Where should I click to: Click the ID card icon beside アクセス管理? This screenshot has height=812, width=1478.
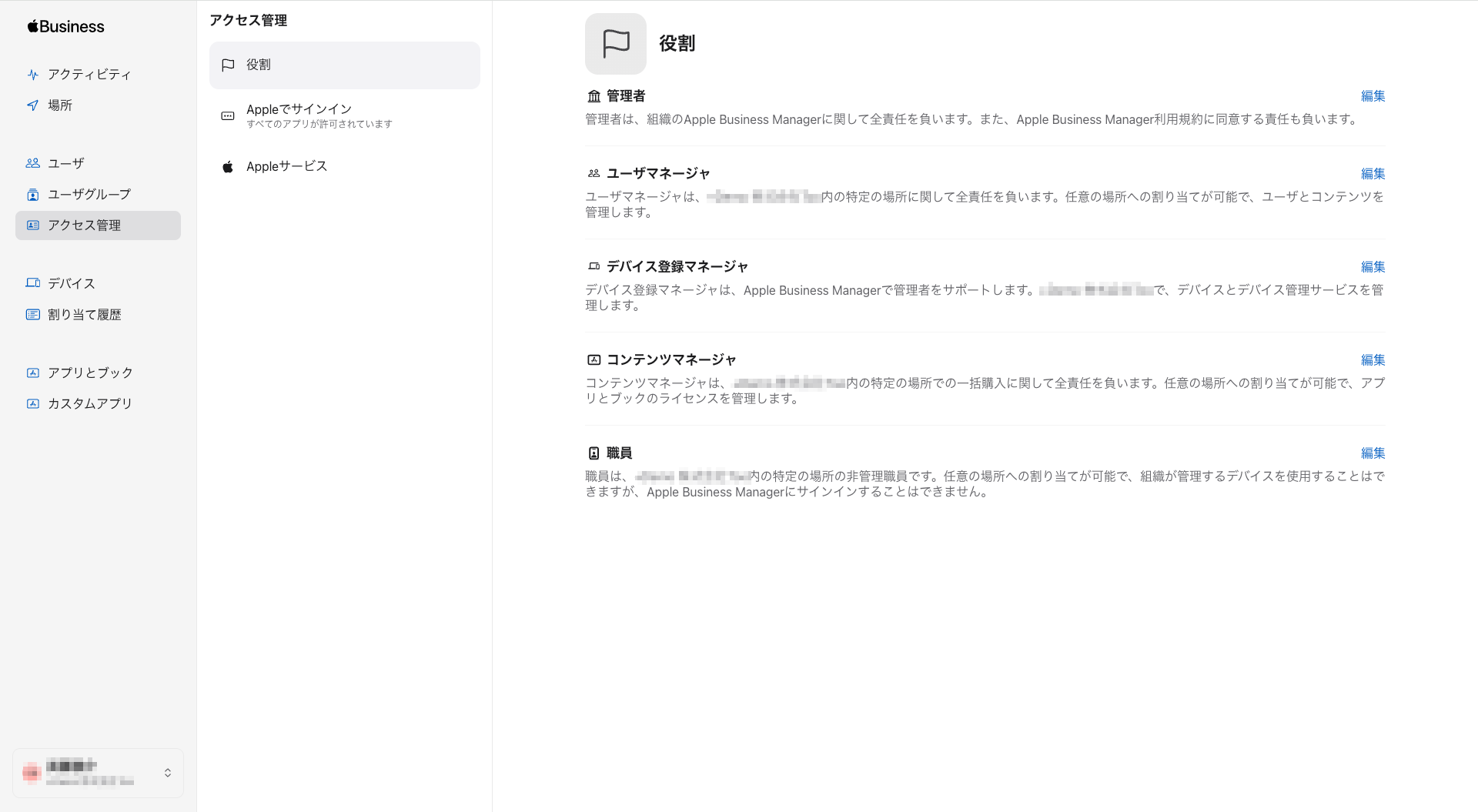click(32, 226)
